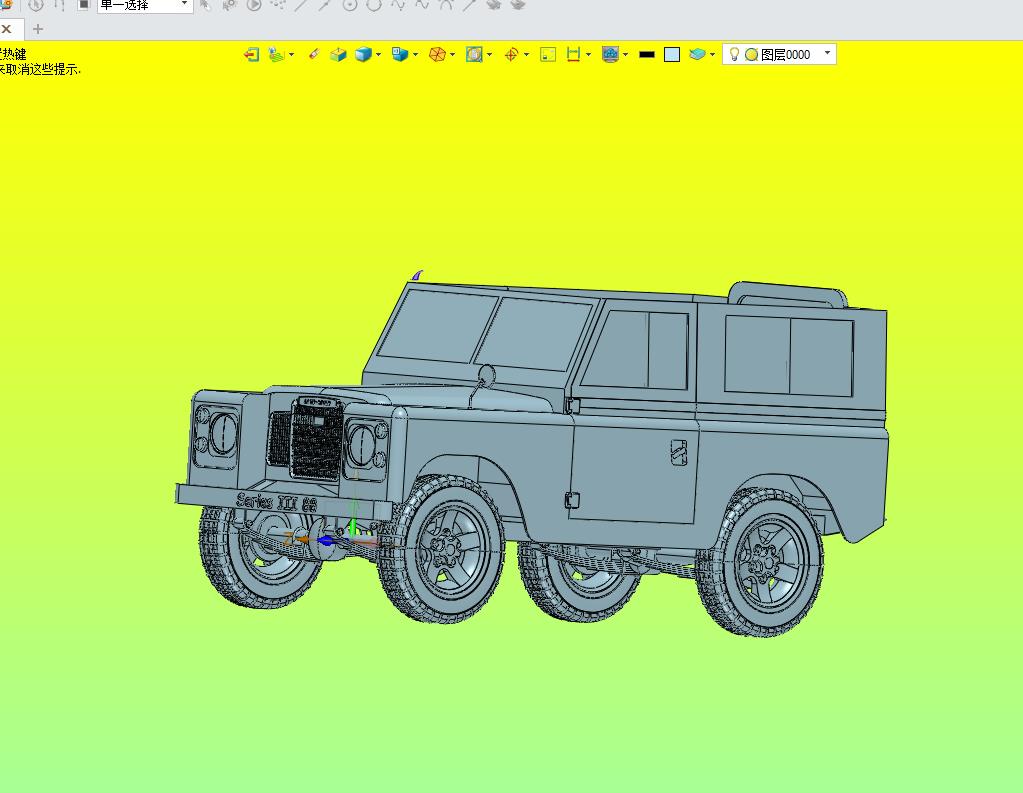Select the circle with center dot tool

(350, 5)
